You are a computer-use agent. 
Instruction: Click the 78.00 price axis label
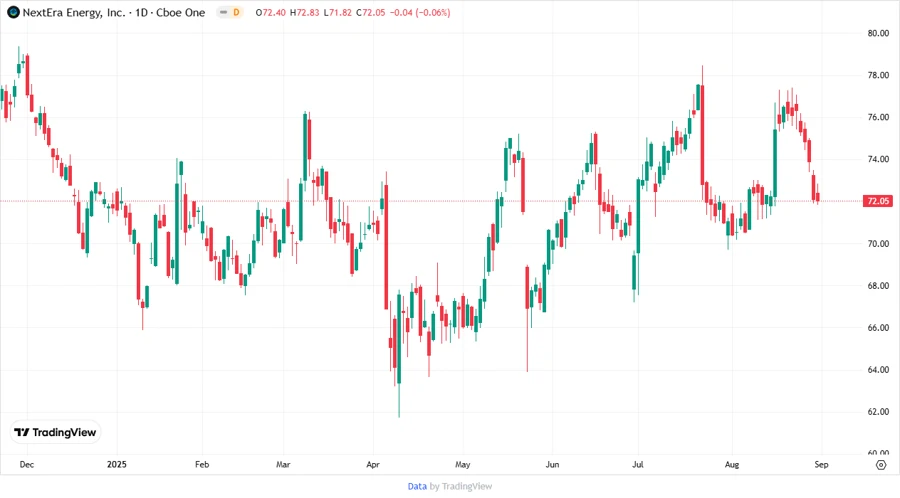878,75
